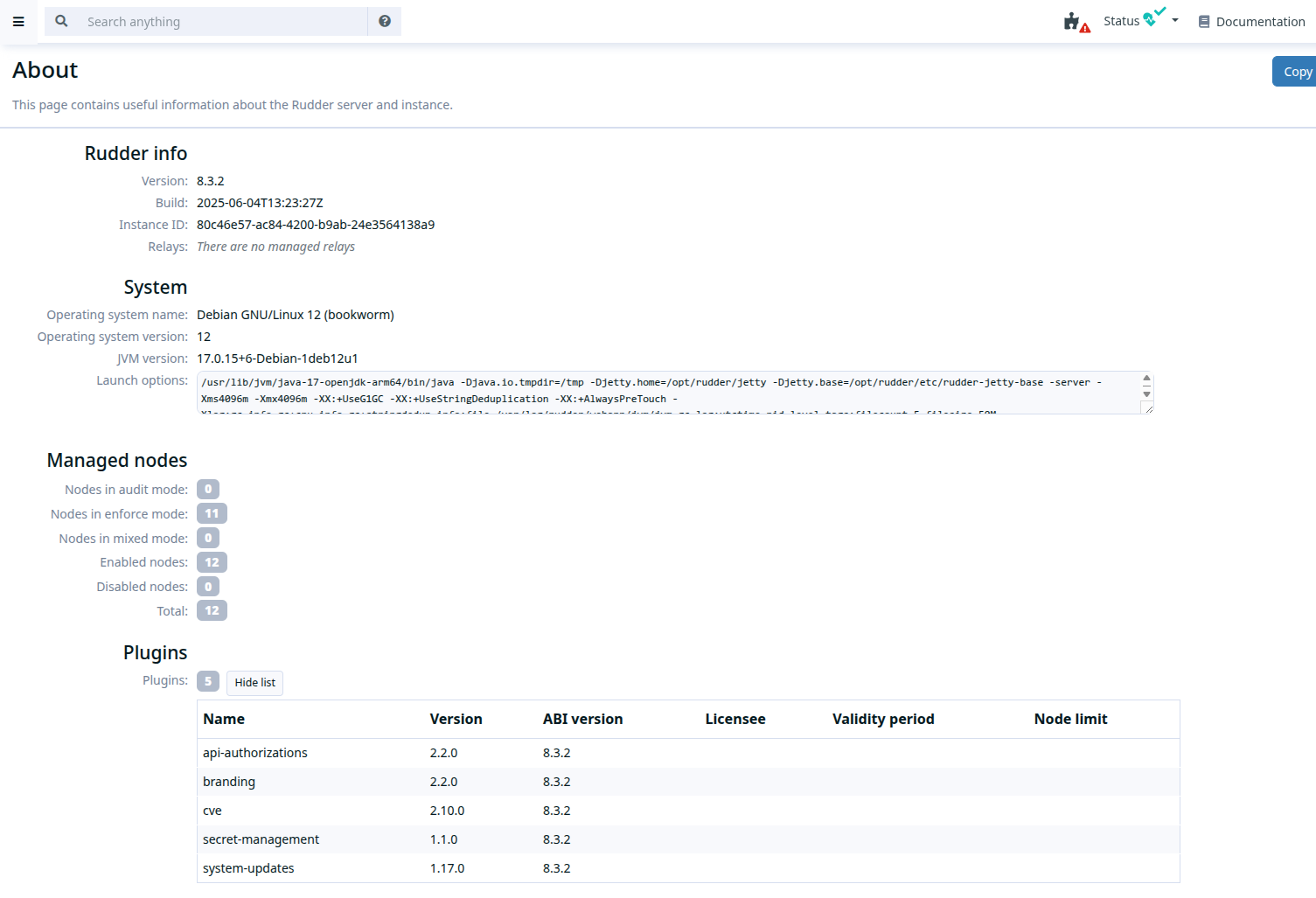Screen dimensions: 1316x898
Task: Select Instance ID value 80c46e57-ac84-4200-b9ab-24e3564138a9
Action: pyautogui.click(x=316, y=225)
